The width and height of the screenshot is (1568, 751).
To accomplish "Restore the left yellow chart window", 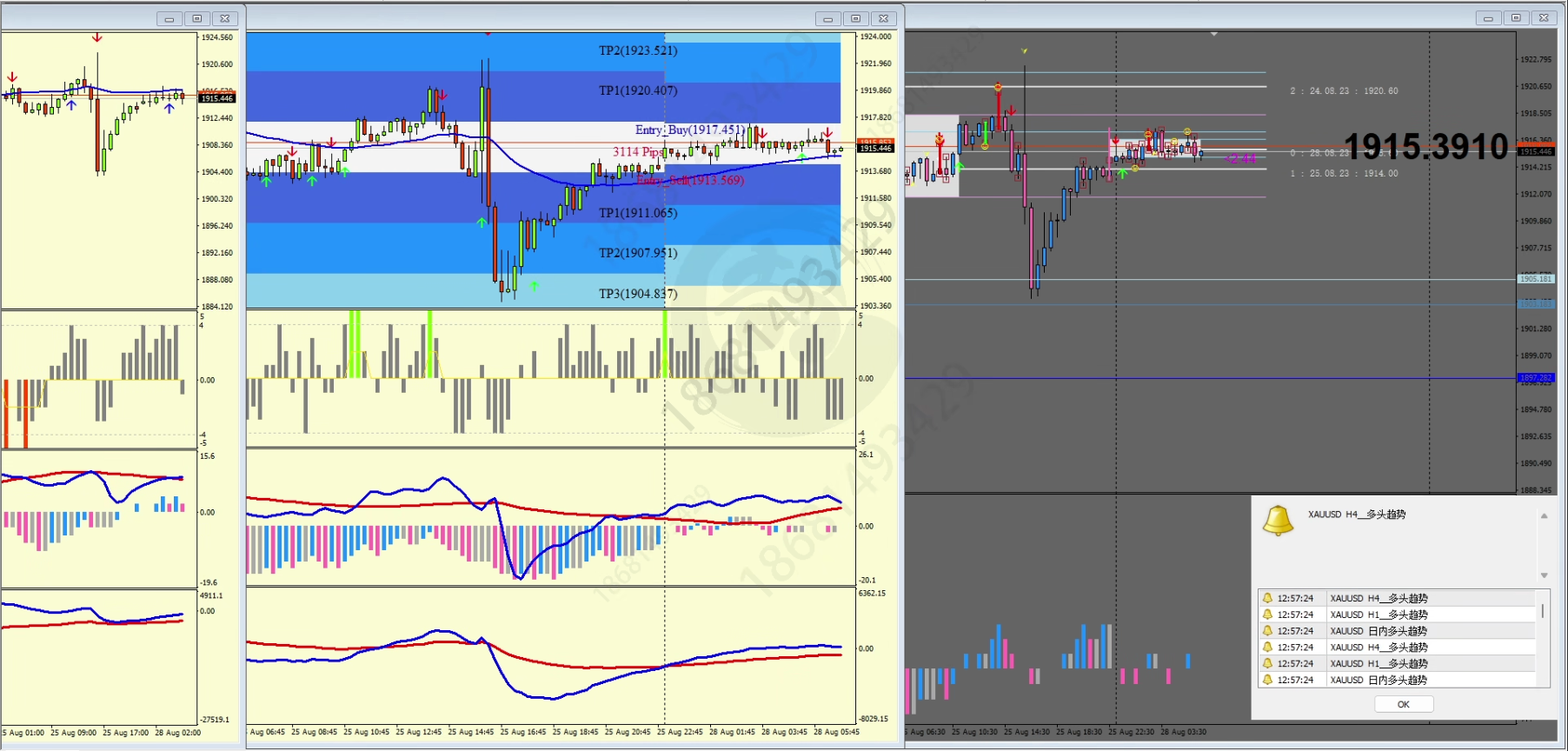I will pyautogui.click(x=197, y=18).
